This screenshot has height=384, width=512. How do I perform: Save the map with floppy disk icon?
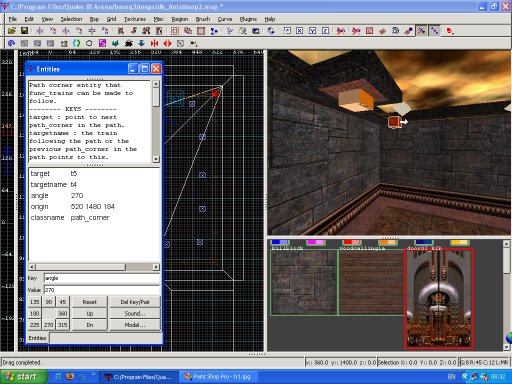coord(24,31)
